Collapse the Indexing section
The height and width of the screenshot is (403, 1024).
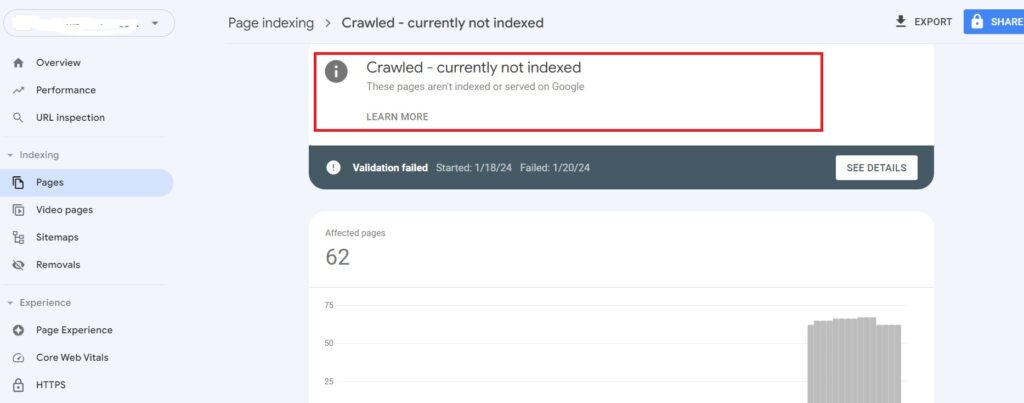[x=9, y=155]
